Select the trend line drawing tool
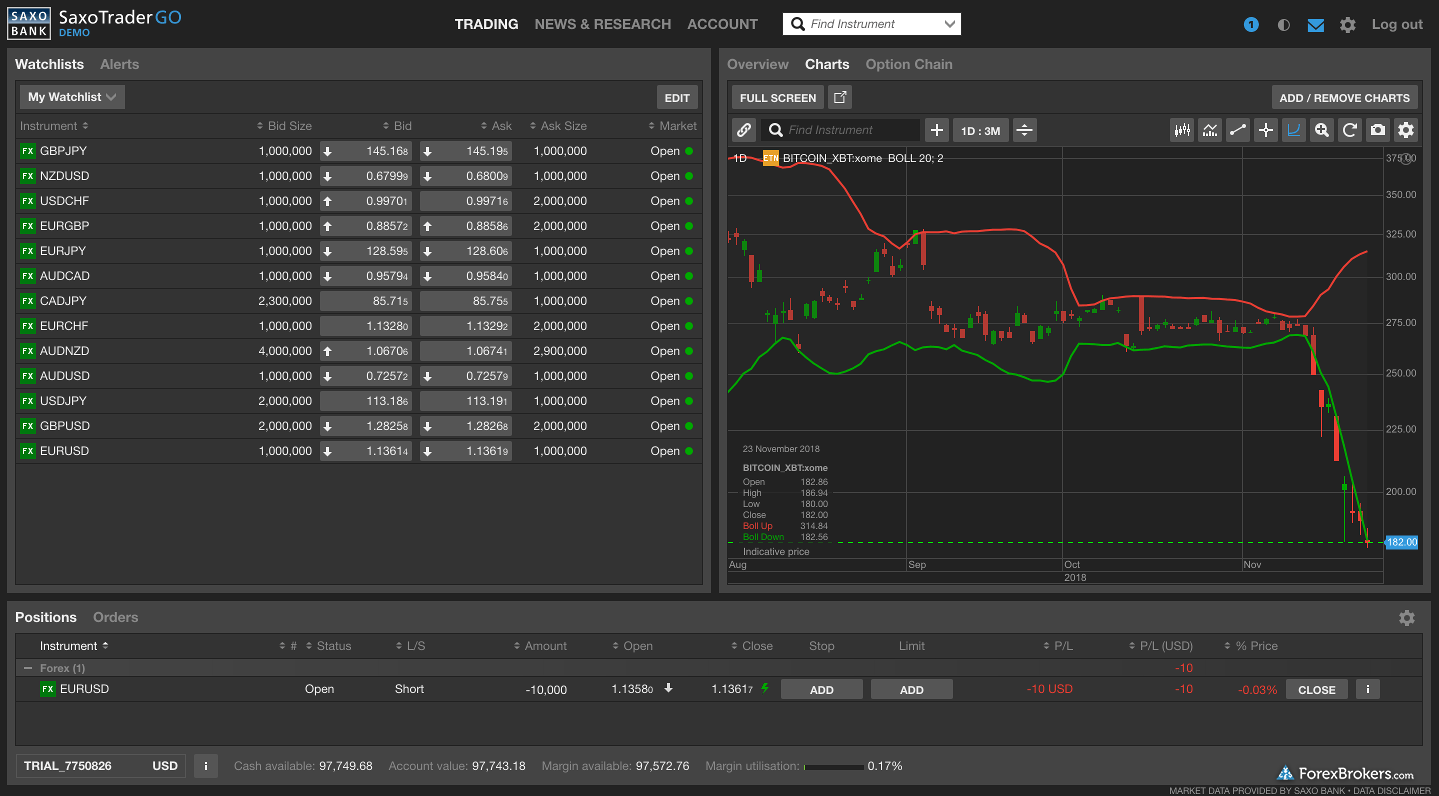 coord(1238,130)
